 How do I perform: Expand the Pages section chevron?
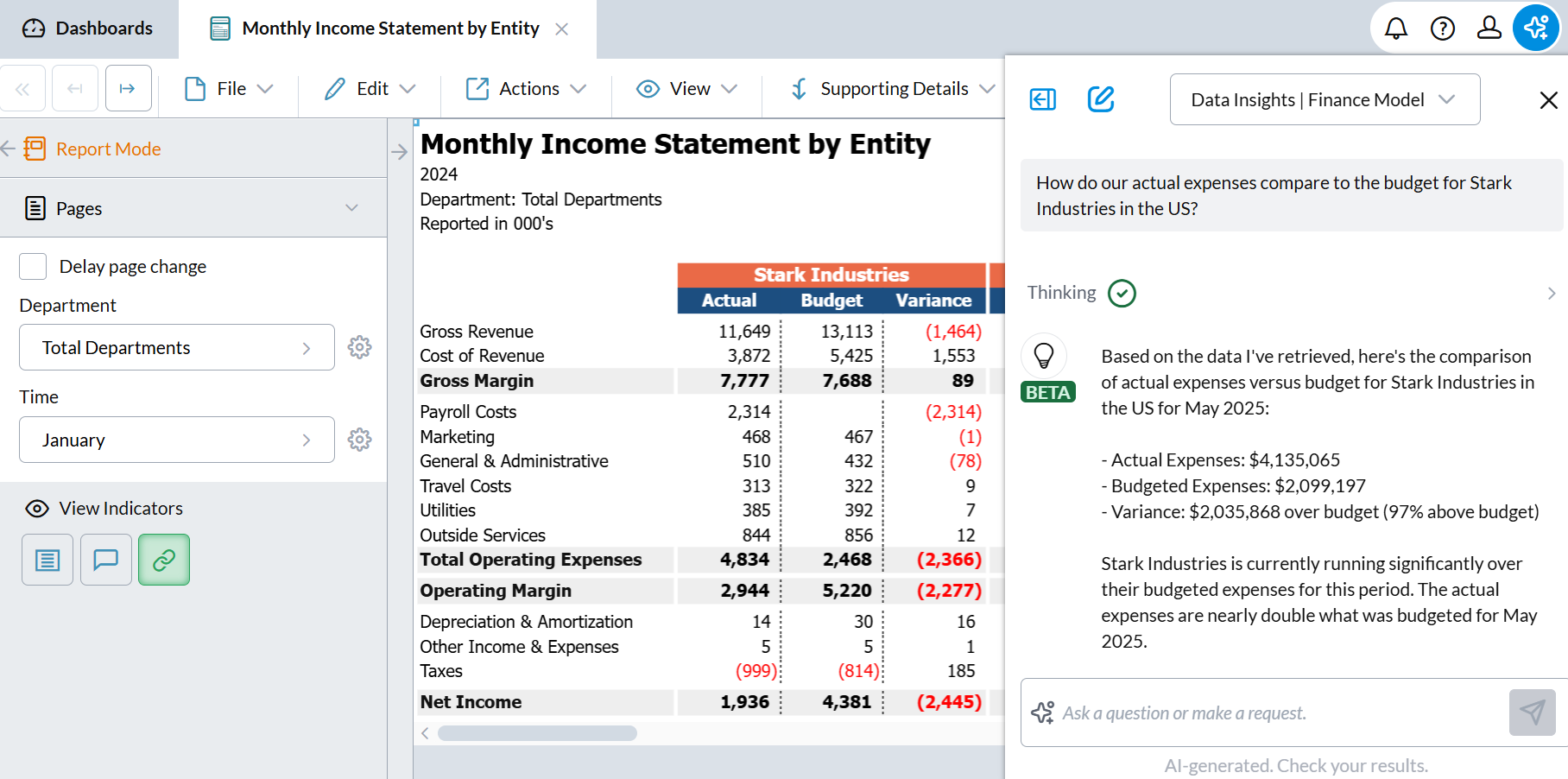click(351, 207)
